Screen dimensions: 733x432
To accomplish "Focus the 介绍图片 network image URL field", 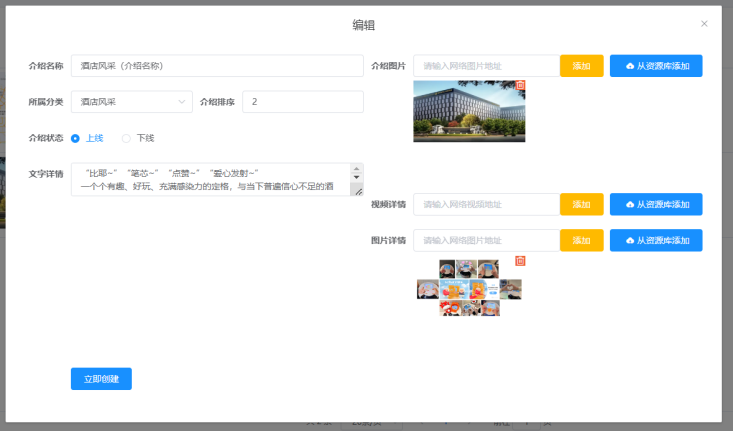I will tap(486, 66).
